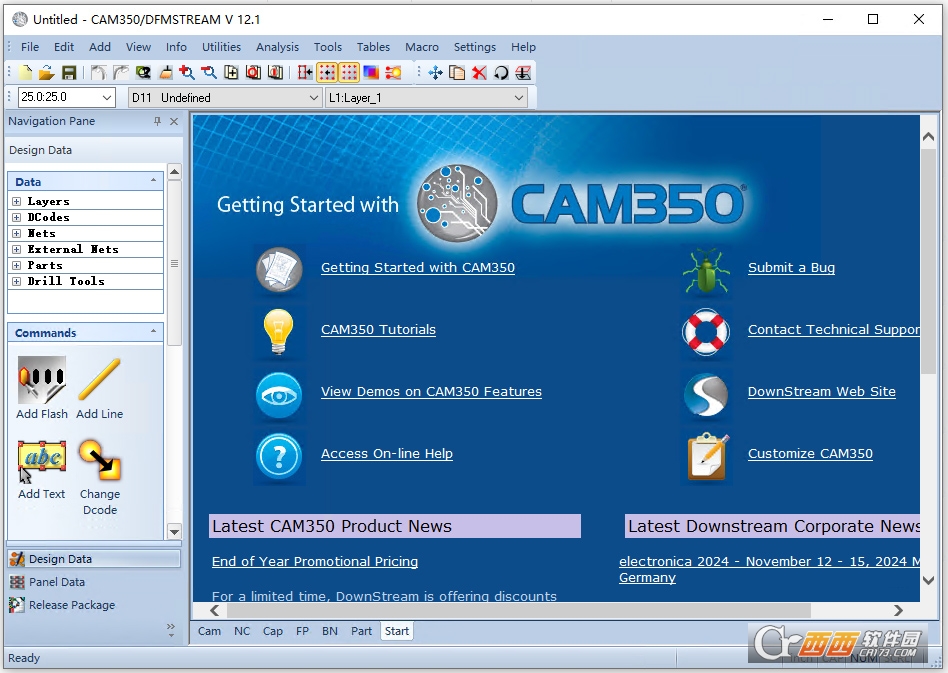Screen dimensions: 948x673
Task: Click the Add Line command icon
Action: pos(100,380)
